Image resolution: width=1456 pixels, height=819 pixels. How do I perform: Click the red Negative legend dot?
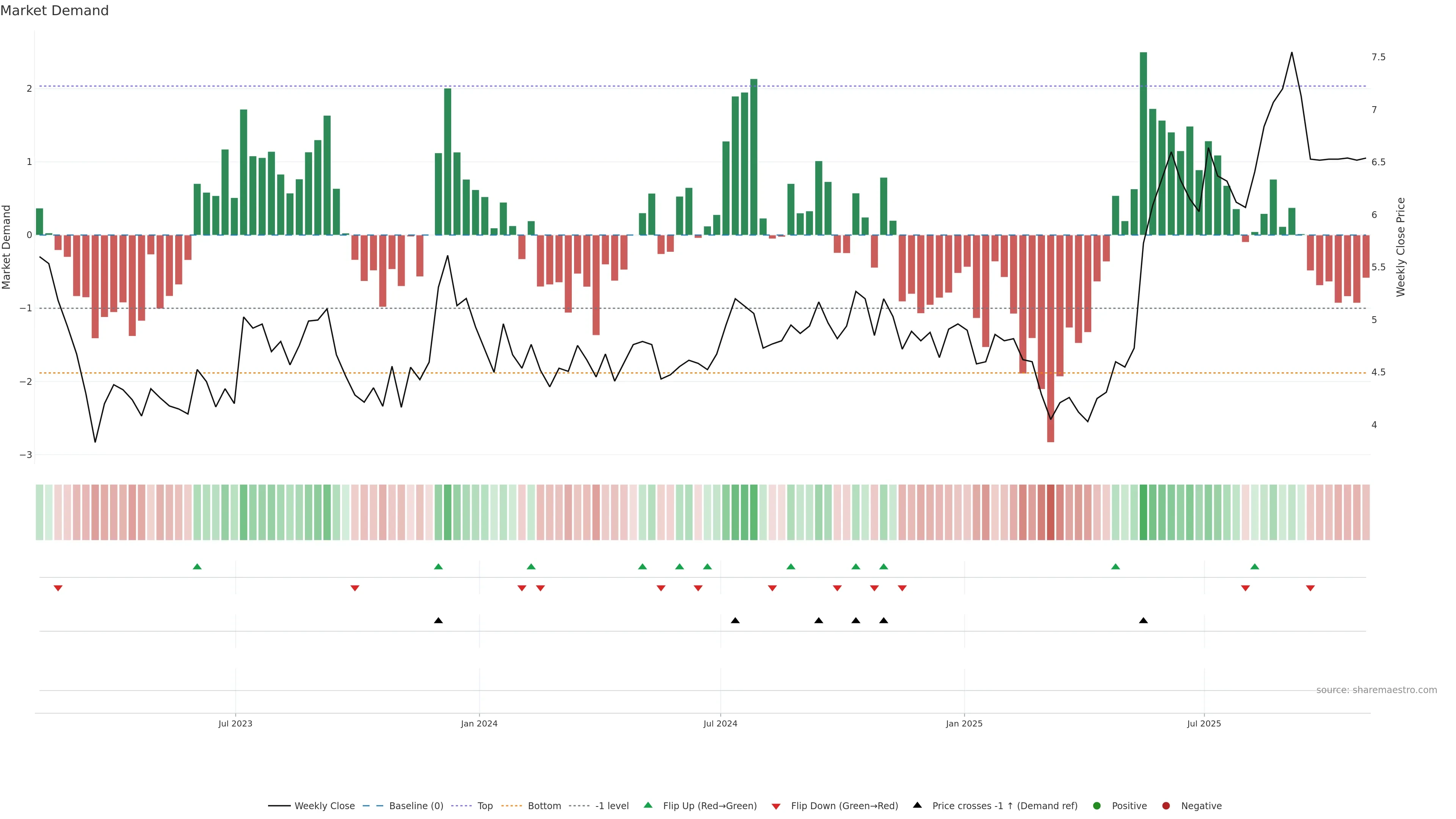point(1166,805)
